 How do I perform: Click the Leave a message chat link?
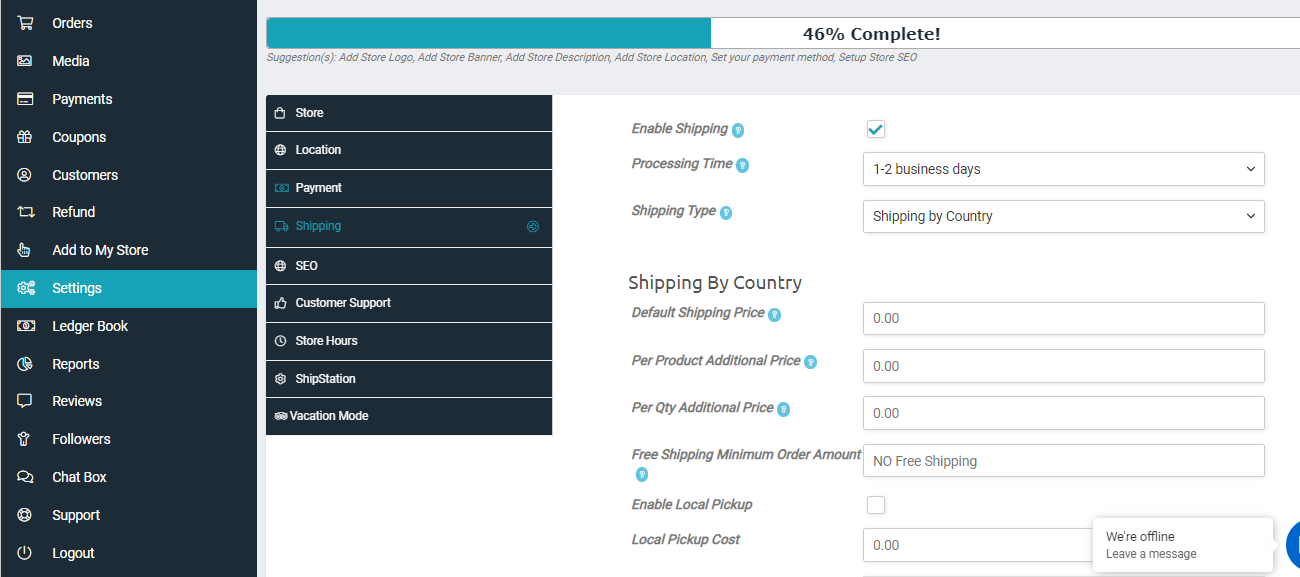click(1151, 554)
